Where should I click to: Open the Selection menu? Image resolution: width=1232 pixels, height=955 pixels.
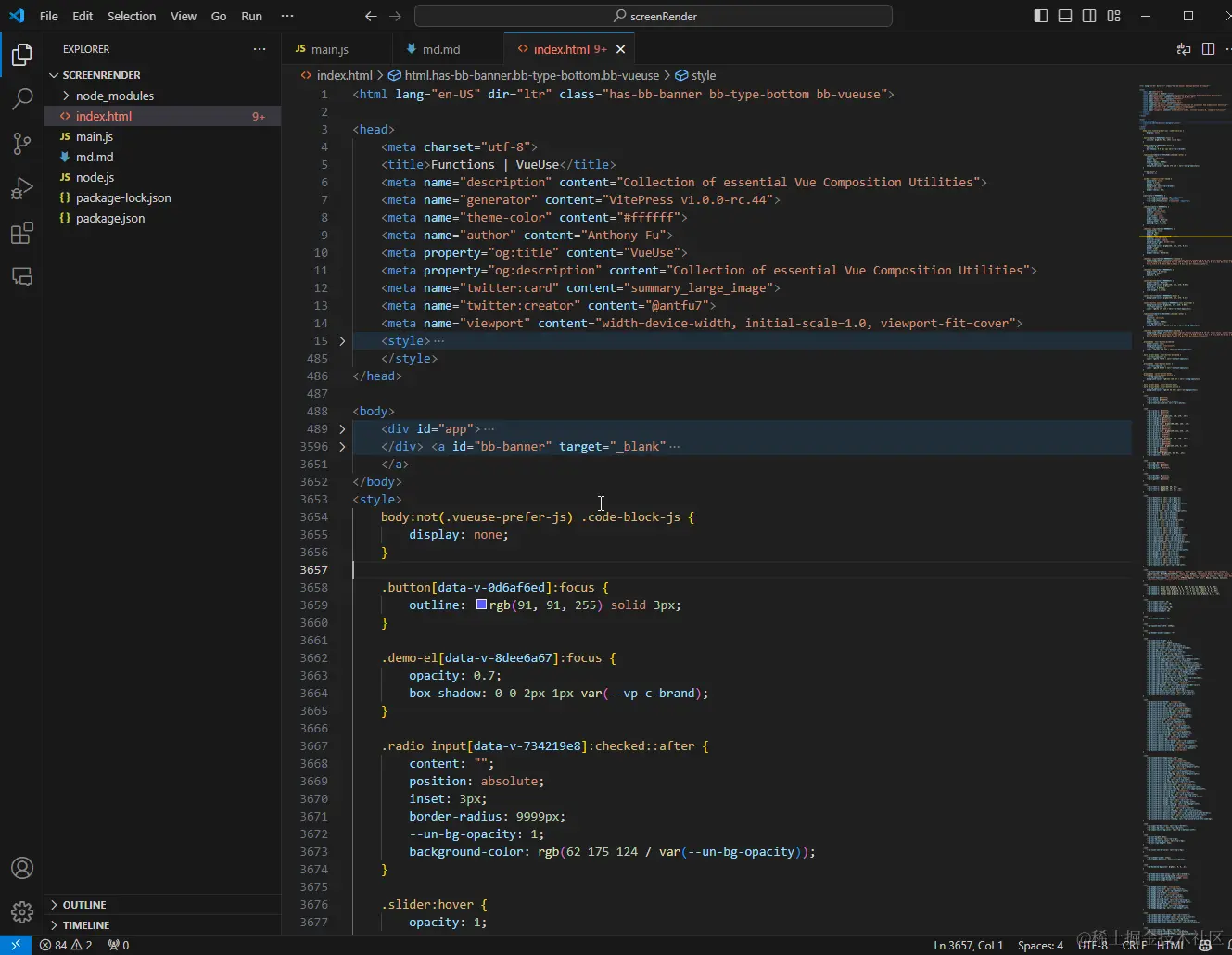[x=132, y=16]
